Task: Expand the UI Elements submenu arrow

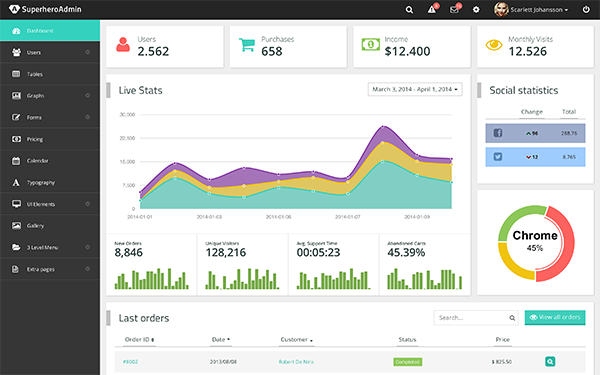Action: click(88, 204)
